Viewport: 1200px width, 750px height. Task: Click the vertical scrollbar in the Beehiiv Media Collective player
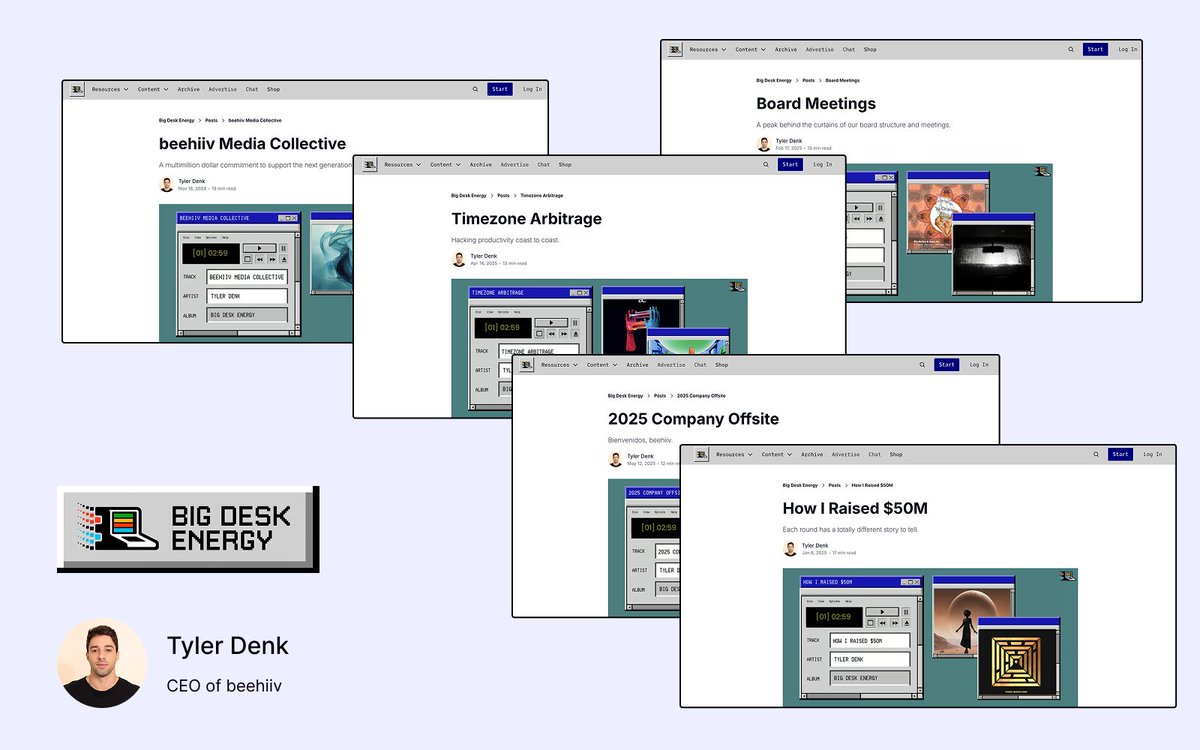298,281
